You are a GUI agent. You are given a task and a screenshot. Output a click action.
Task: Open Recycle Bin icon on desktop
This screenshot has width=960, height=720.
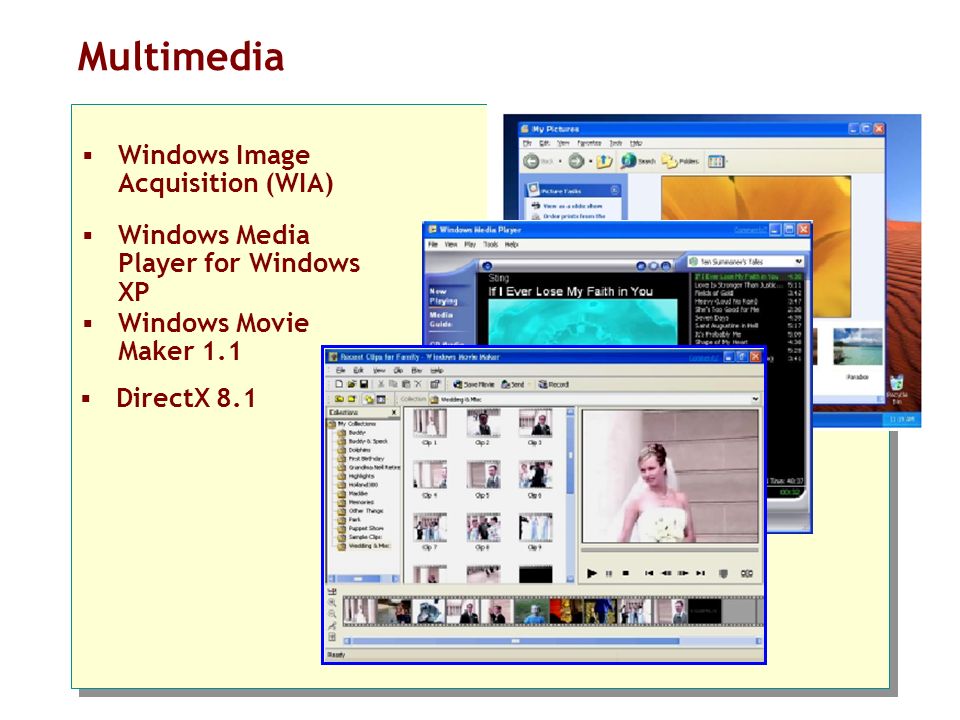click(x=896, y=389)
